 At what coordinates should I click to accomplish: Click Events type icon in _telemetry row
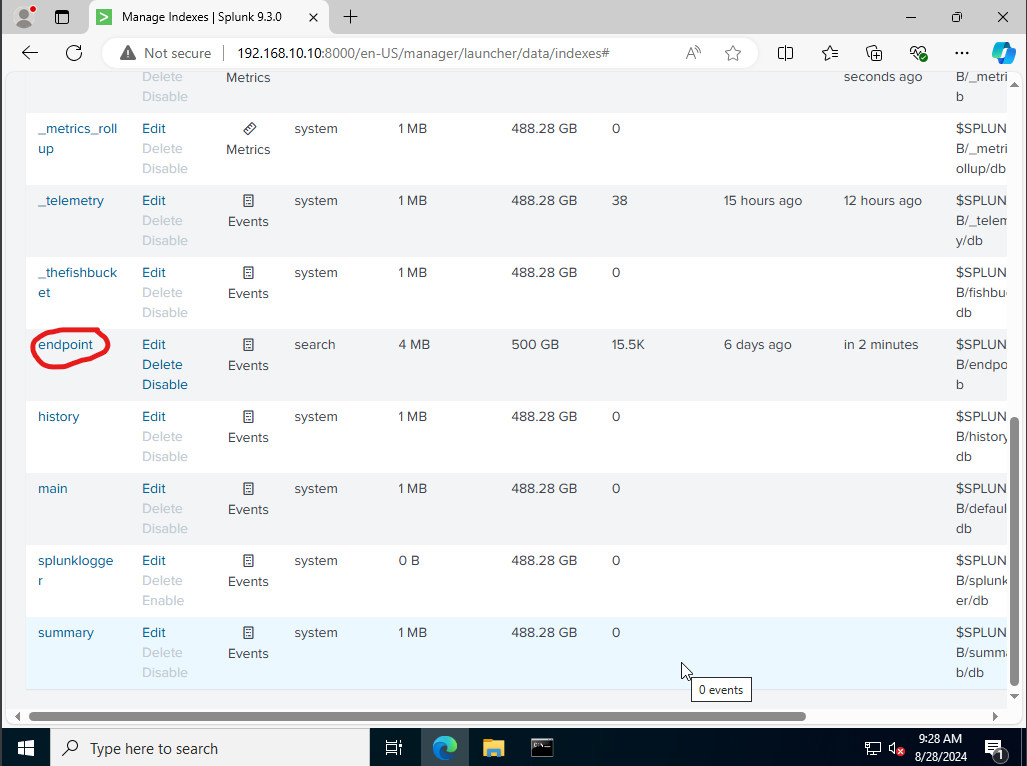click(x=248, y=200)
